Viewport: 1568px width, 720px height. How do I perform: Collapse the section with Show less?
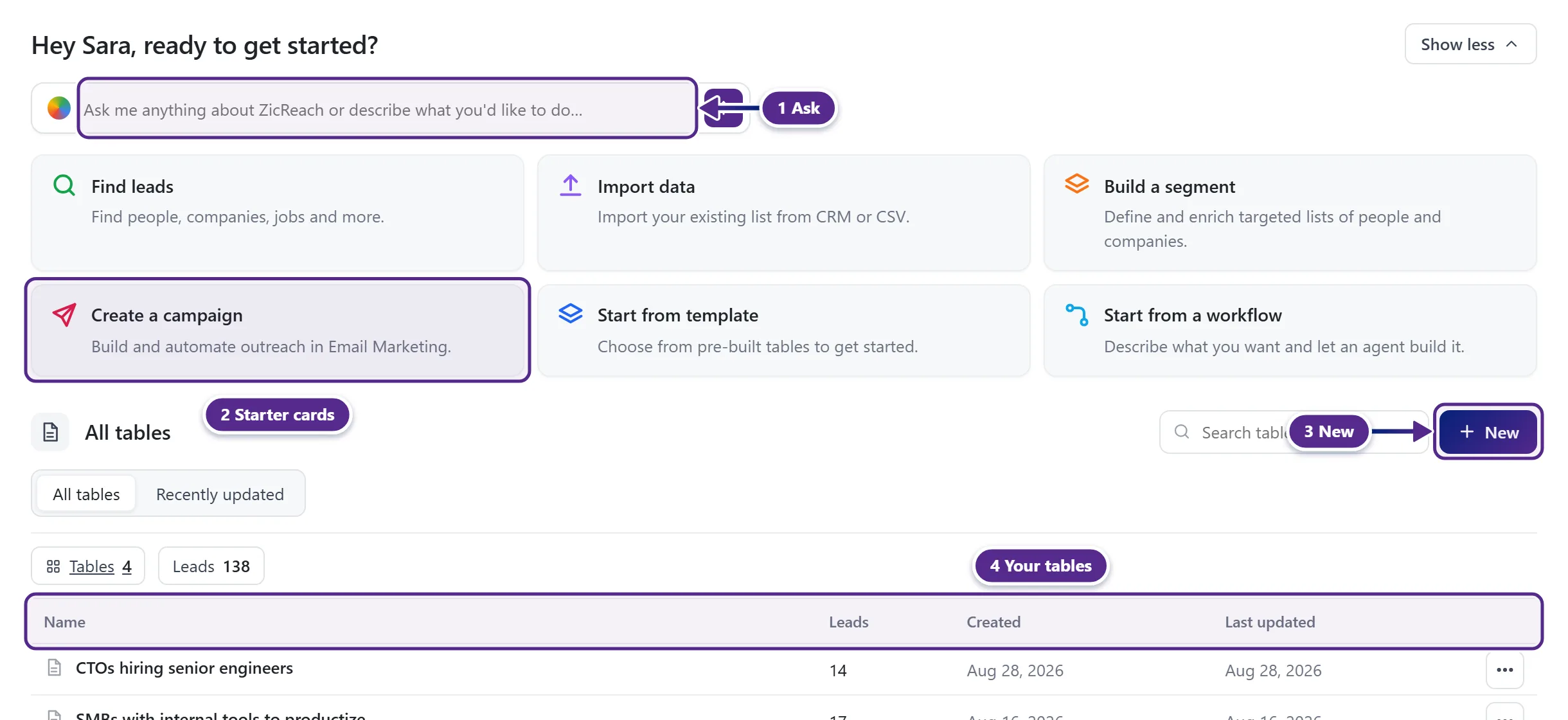pos(1470,44)
